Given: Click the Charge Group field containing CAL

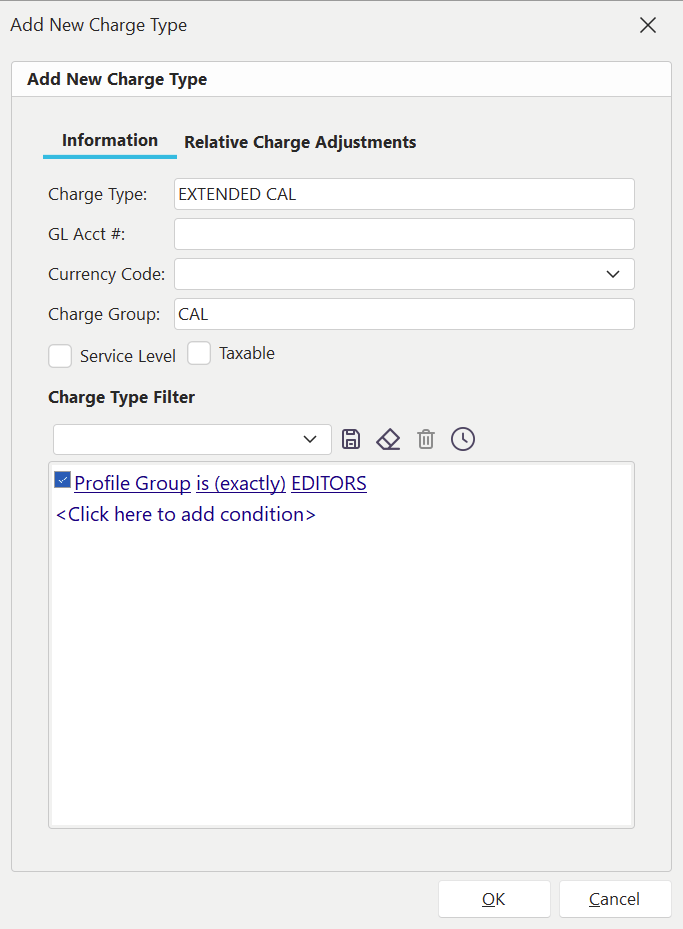Looking at the screenshot, I should pyautogui.click(x=404, y=314).
